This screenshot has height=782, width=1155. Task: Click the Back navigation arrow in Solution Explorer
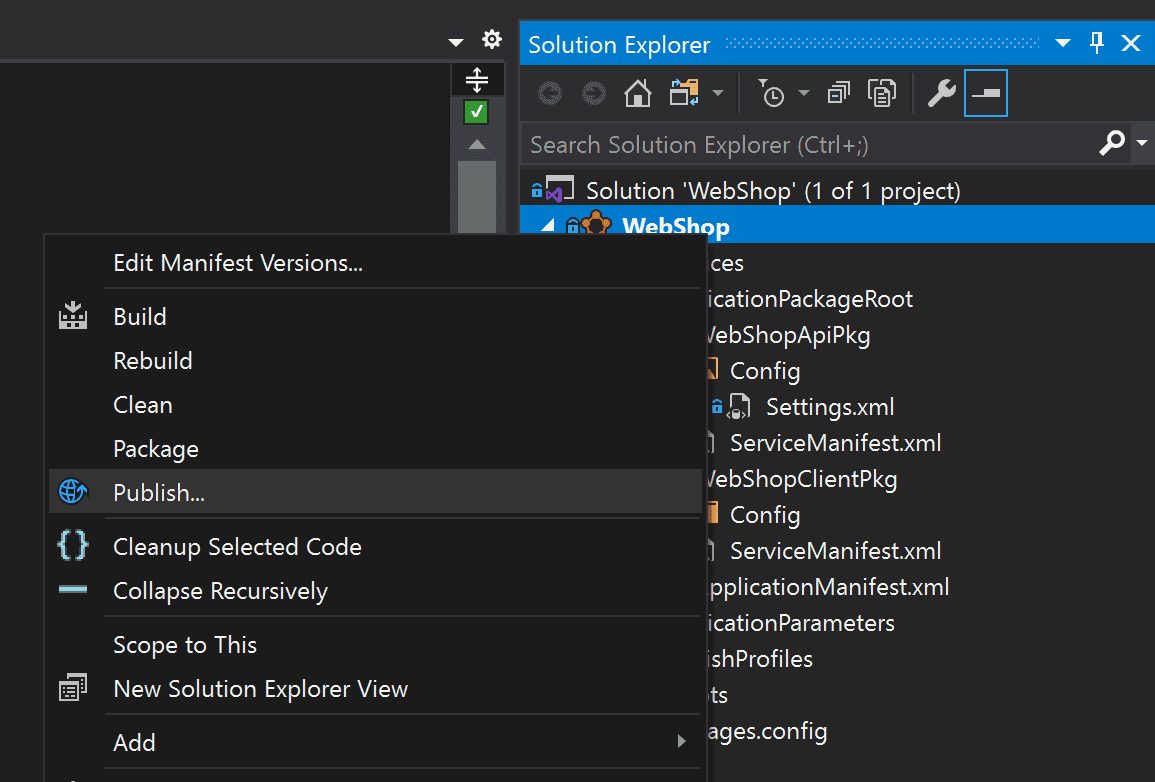(549, 93)
